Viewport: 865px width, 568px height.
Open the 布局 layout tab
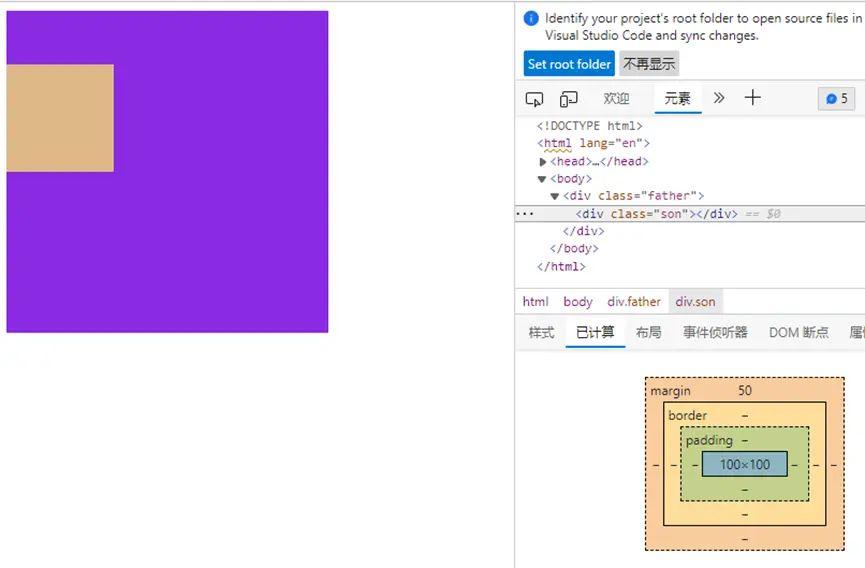pos(648,333)
